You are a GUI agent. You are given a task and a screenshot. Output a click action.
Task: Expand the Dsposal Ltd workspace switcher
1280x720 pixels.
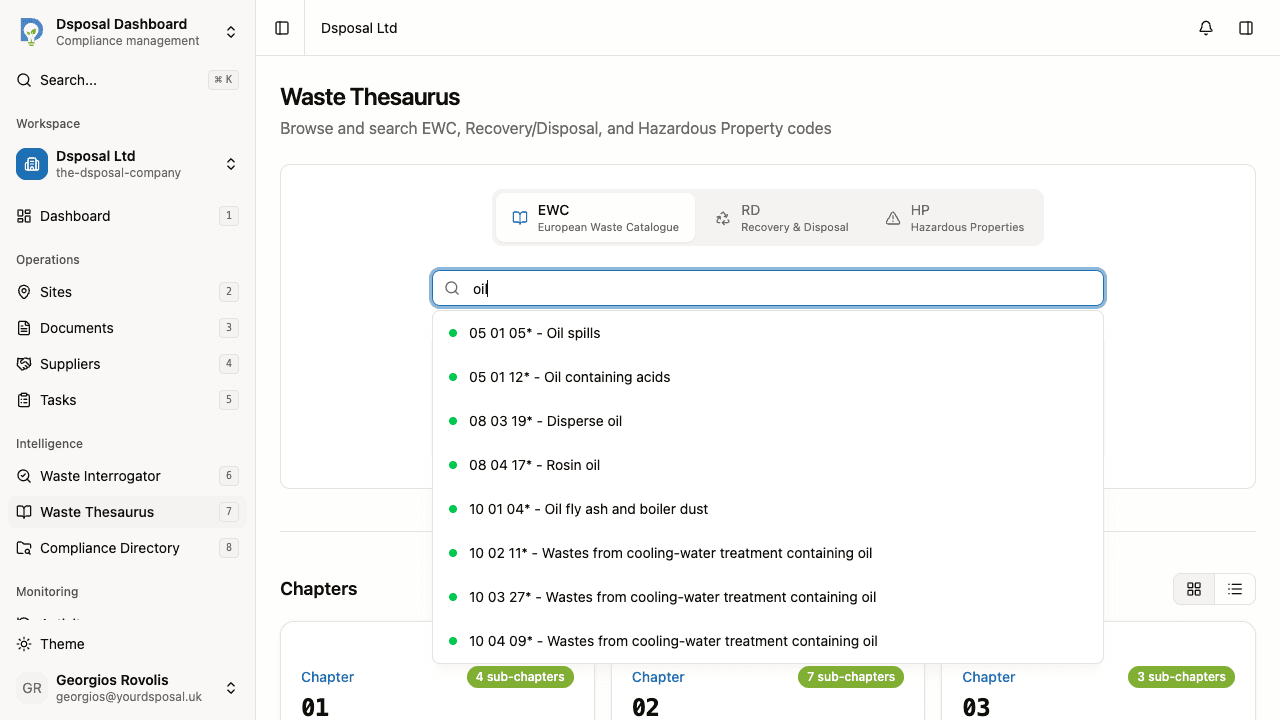point(231,164)
